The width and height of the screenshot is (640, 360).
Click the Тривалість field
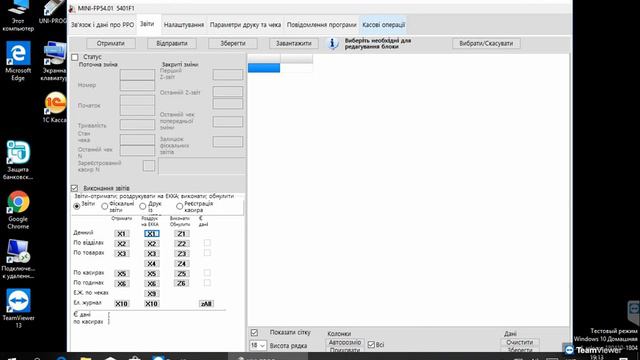pyautogui.click(x=138, y=124)
